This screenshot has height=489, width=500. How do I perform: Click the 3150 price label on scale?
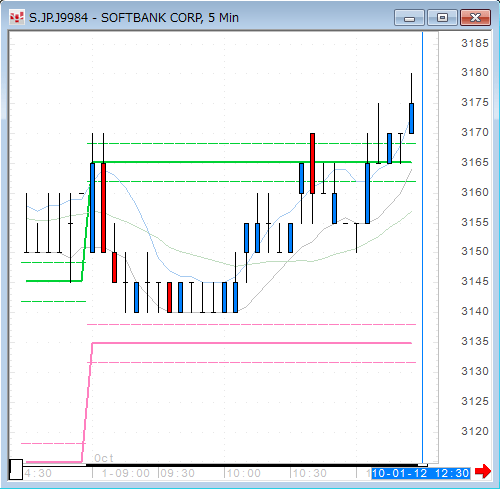(475, 251)
